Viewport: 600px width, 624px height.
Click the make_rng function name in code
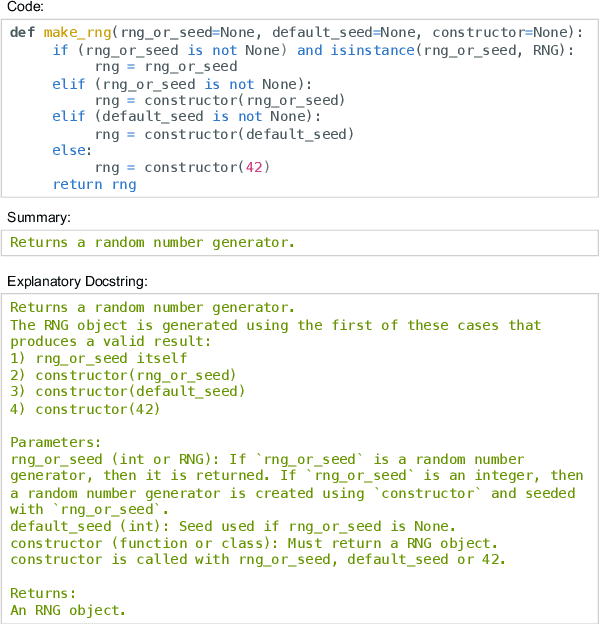(x=77, y=32)
